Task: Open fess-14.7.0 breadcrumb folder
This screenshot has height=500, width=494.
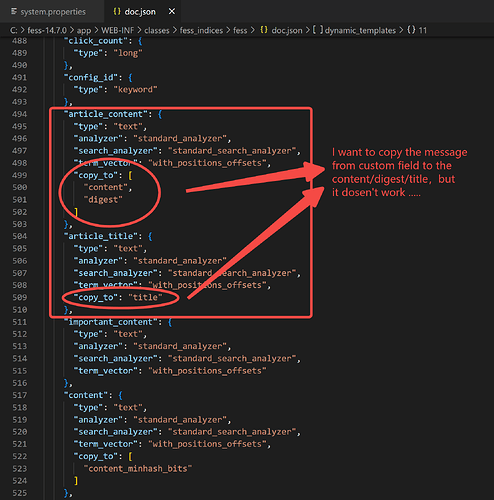Action: (47, 31)
